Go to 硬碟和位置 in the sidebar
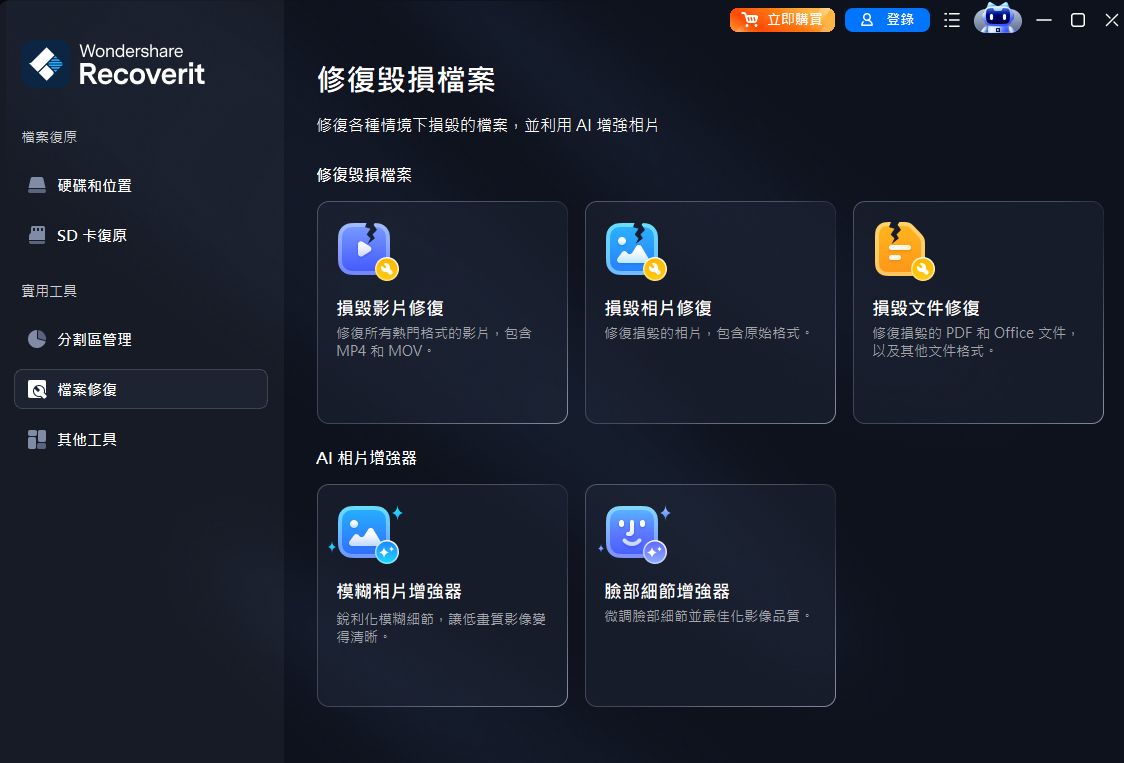This screenshot has width=1124, height=763. click(x=140, y=186)
